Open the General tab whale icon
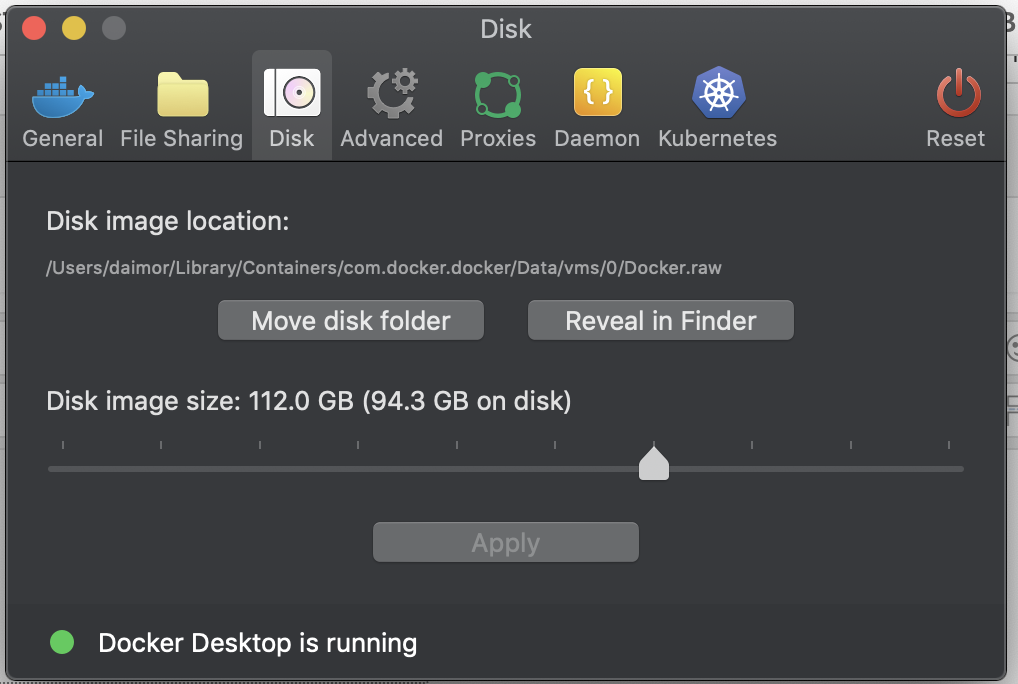This screenshot has width=1018, height=684. [x=62, y=96]
